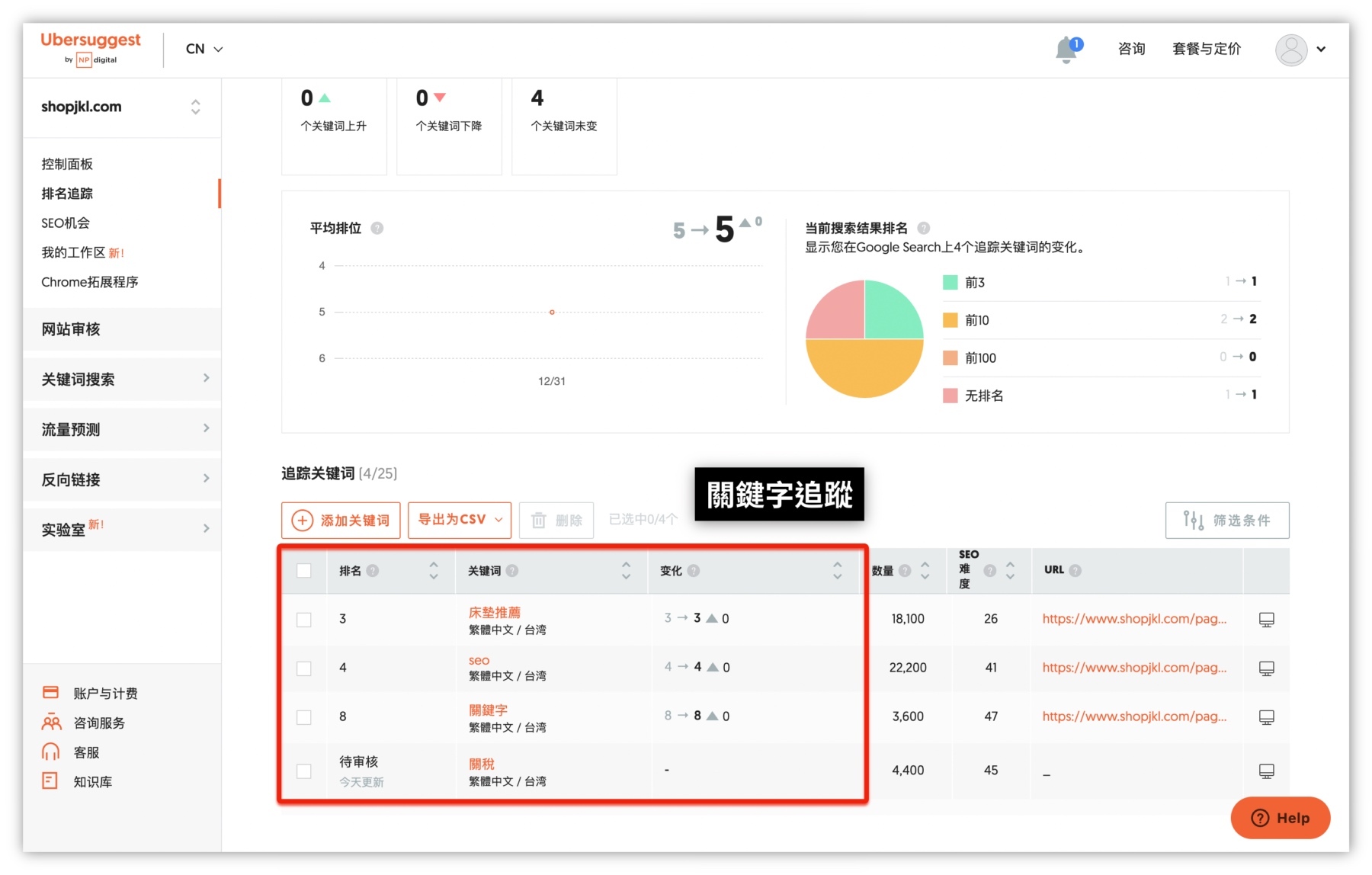Click desktop device icon in 關稅 row

pos(1266,771)
